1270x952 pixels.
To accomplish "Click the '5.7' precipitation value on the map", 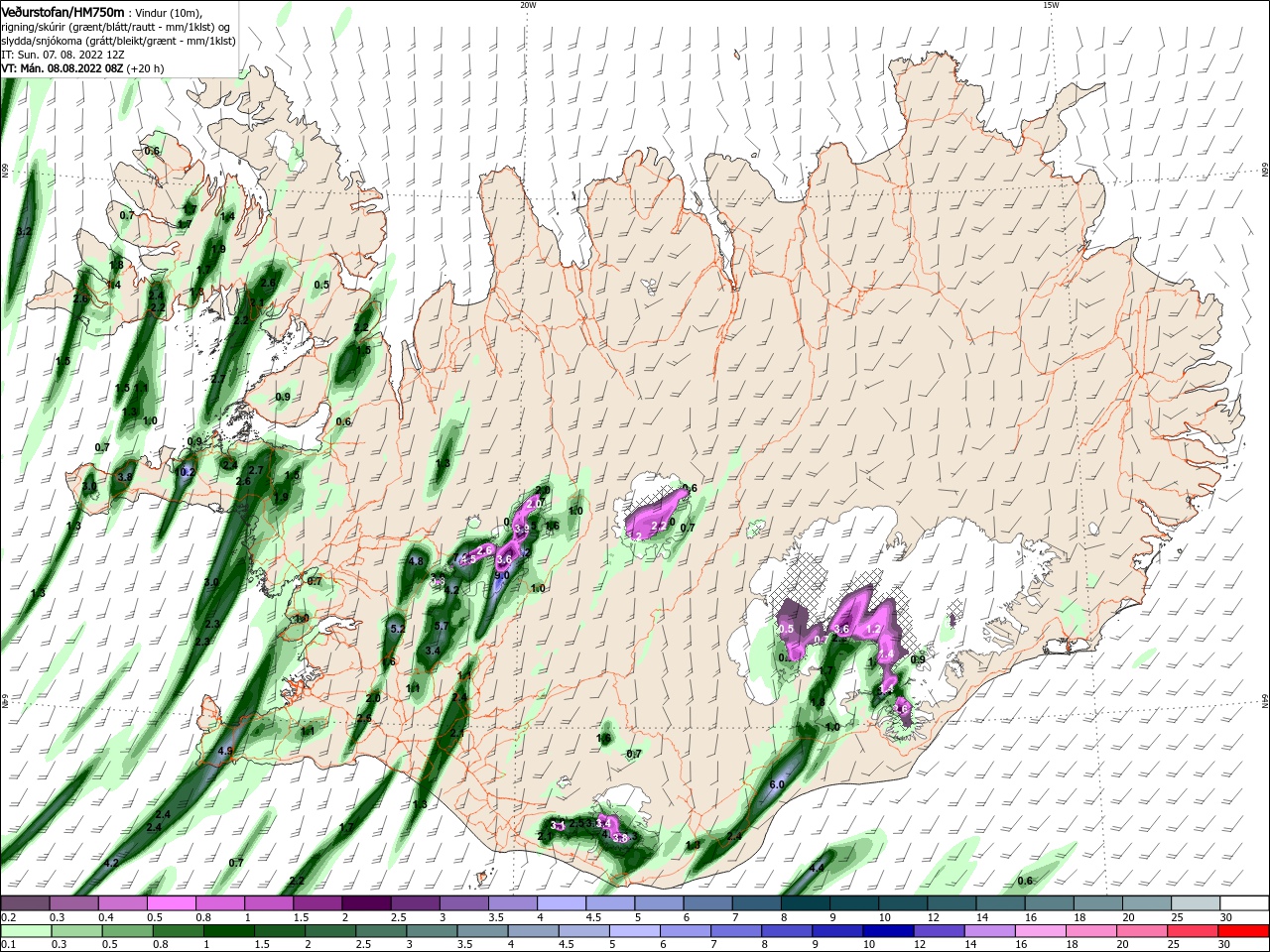I will 443,627.
